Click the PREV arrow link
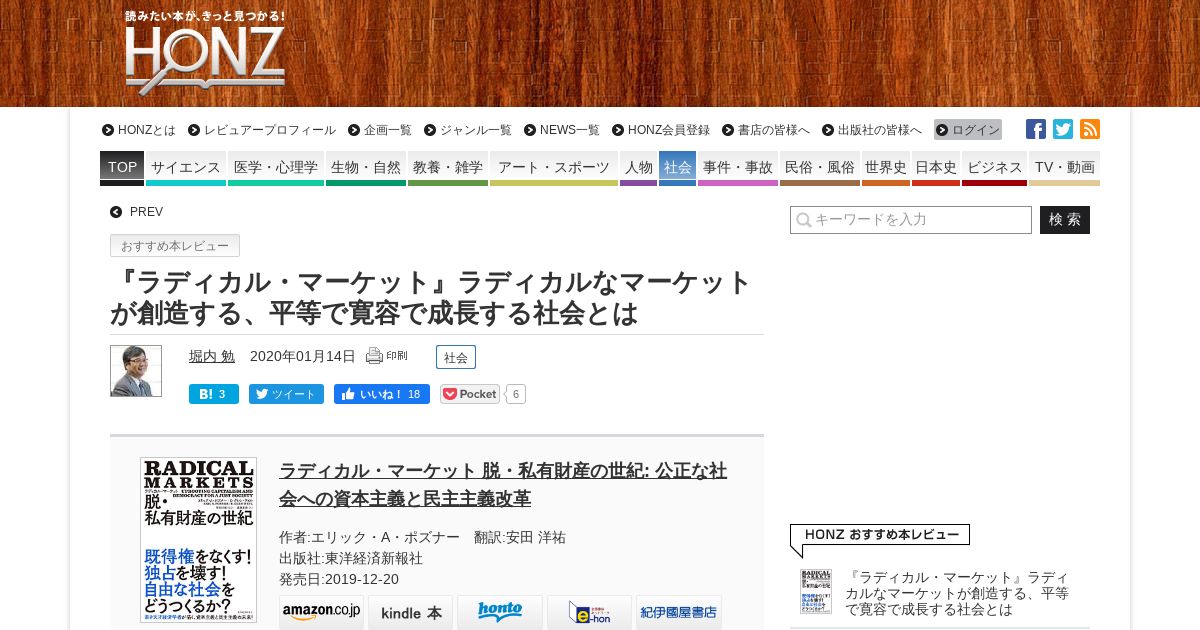This screenshot has width=1200, height=630. 137,212
